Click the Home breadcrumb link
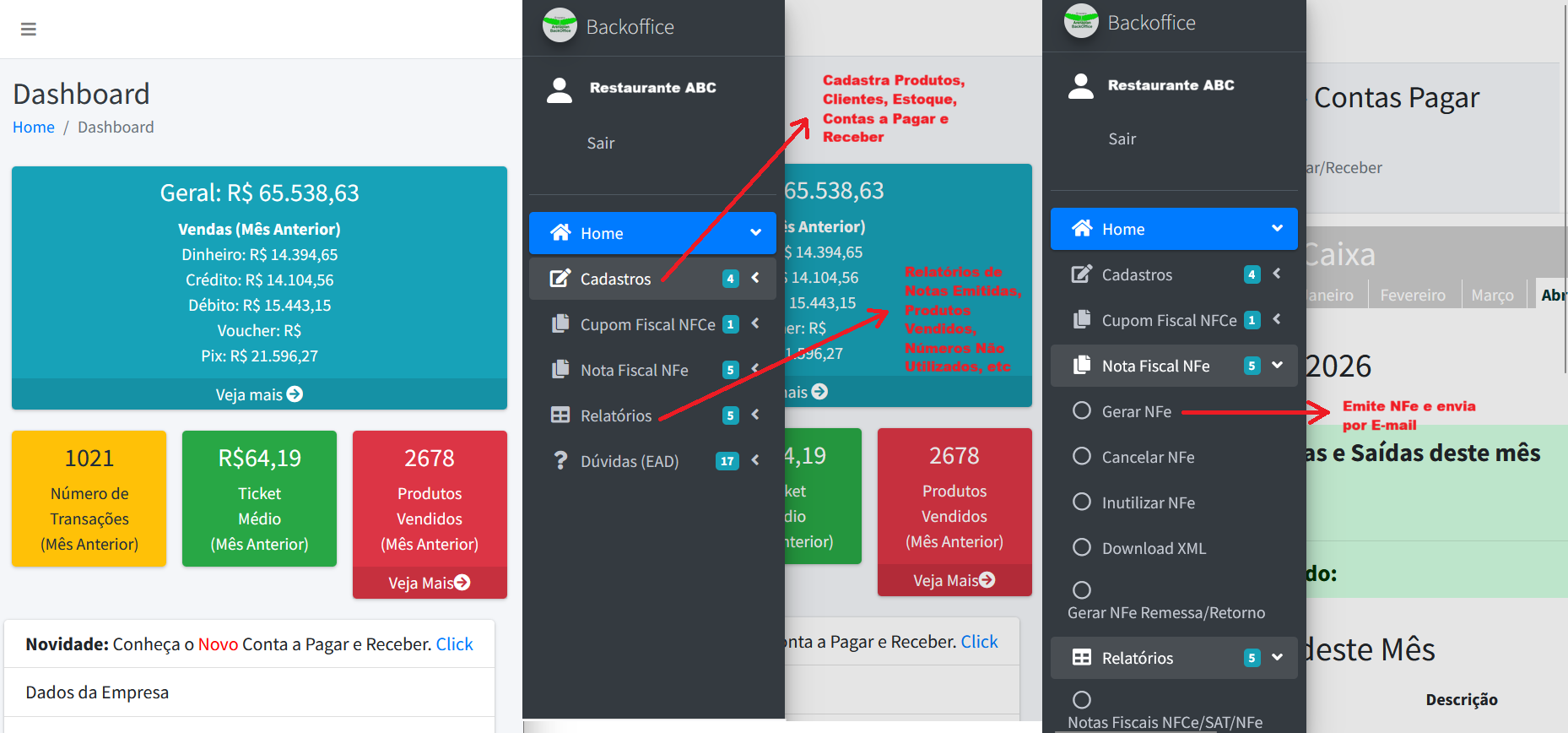1568x733 pixels. tap(34, 128)
